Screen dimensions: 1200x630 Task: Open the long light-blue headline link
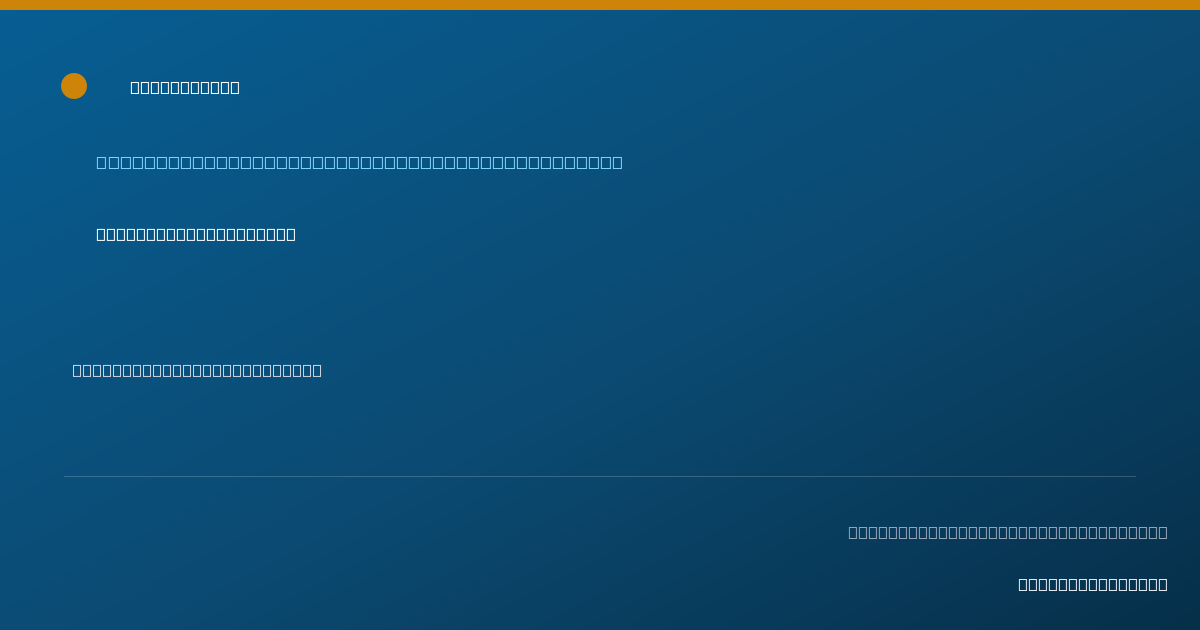pyautogui.click(x=359, y=162)
